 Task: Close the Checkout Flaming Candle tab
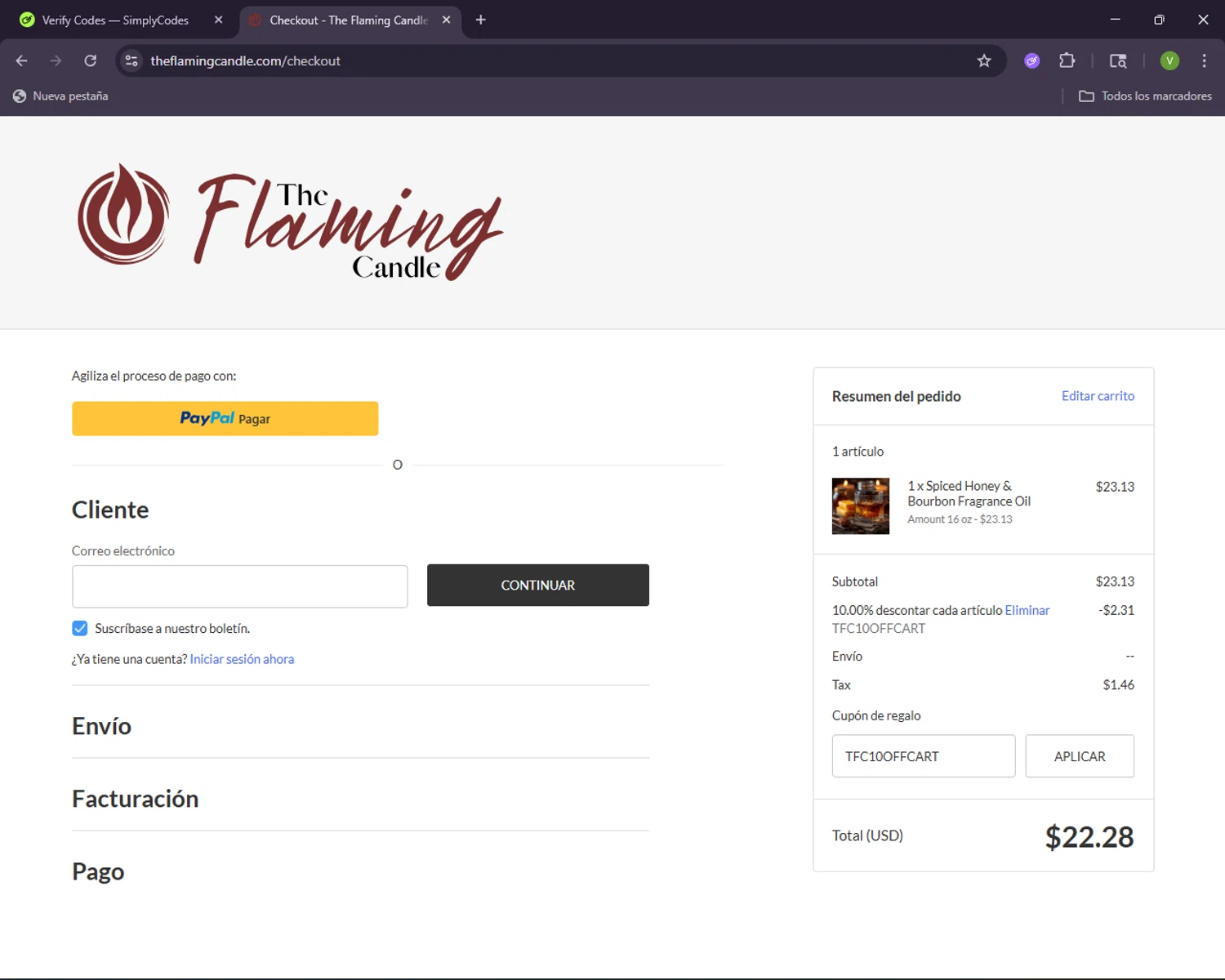click(446, 20)
